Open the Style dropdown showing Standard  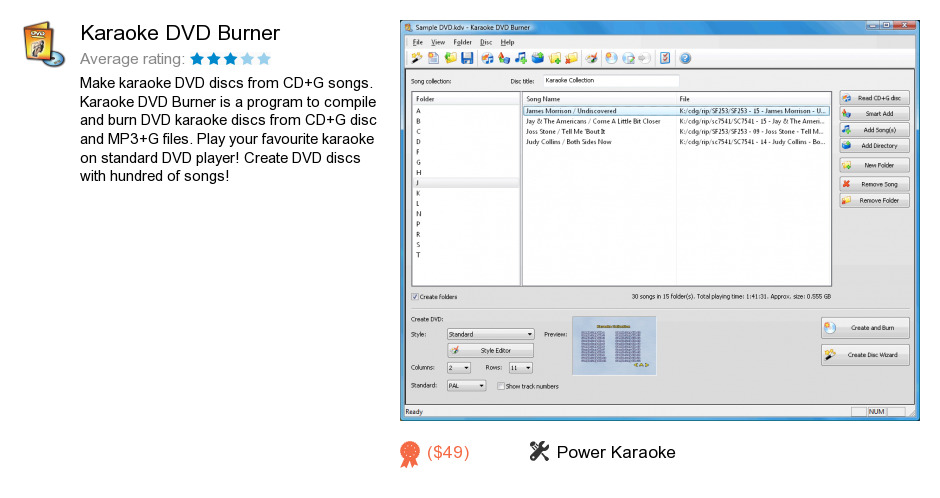click(x=490, y=334)
